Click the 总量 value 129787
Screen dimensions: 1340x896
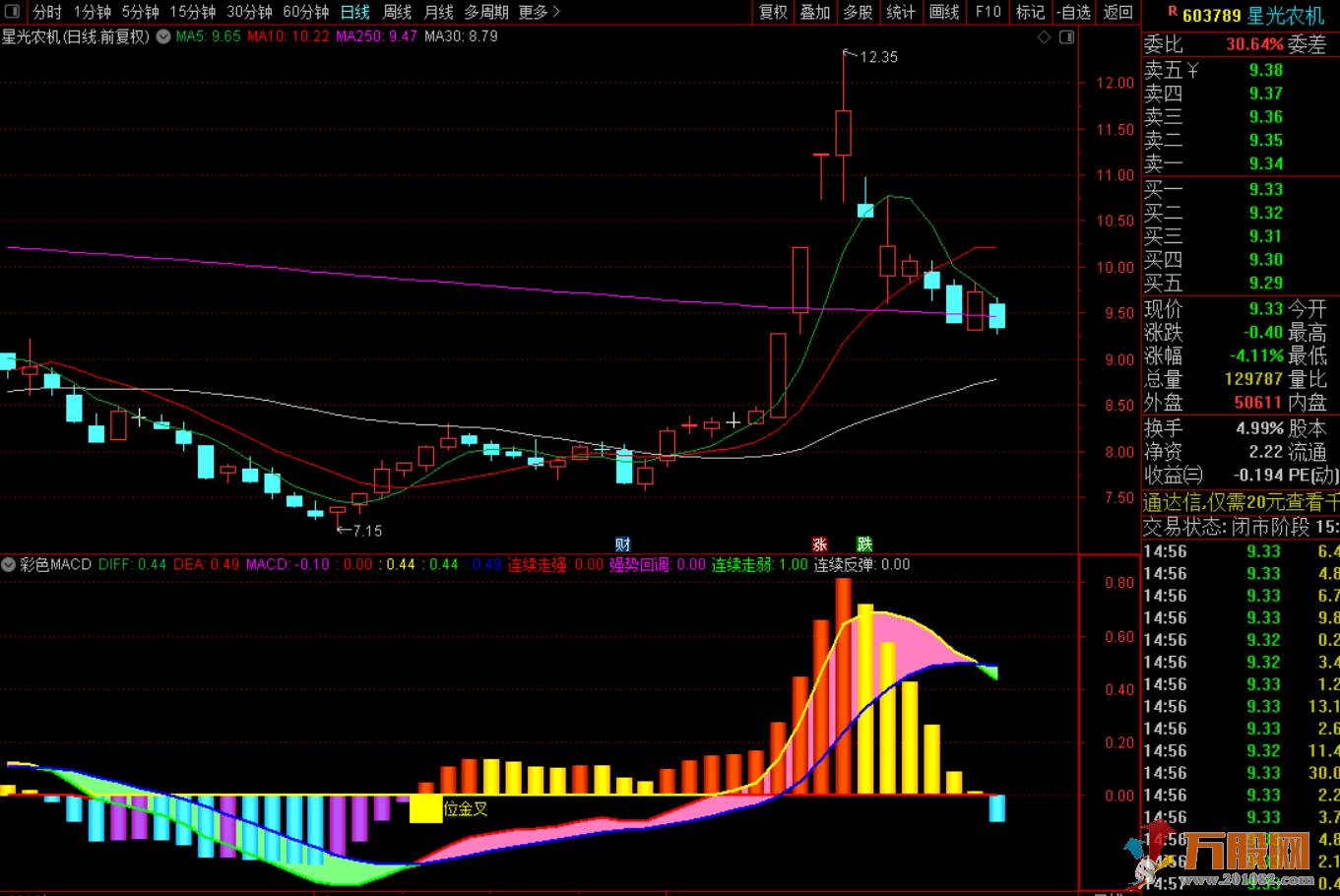1253,379
